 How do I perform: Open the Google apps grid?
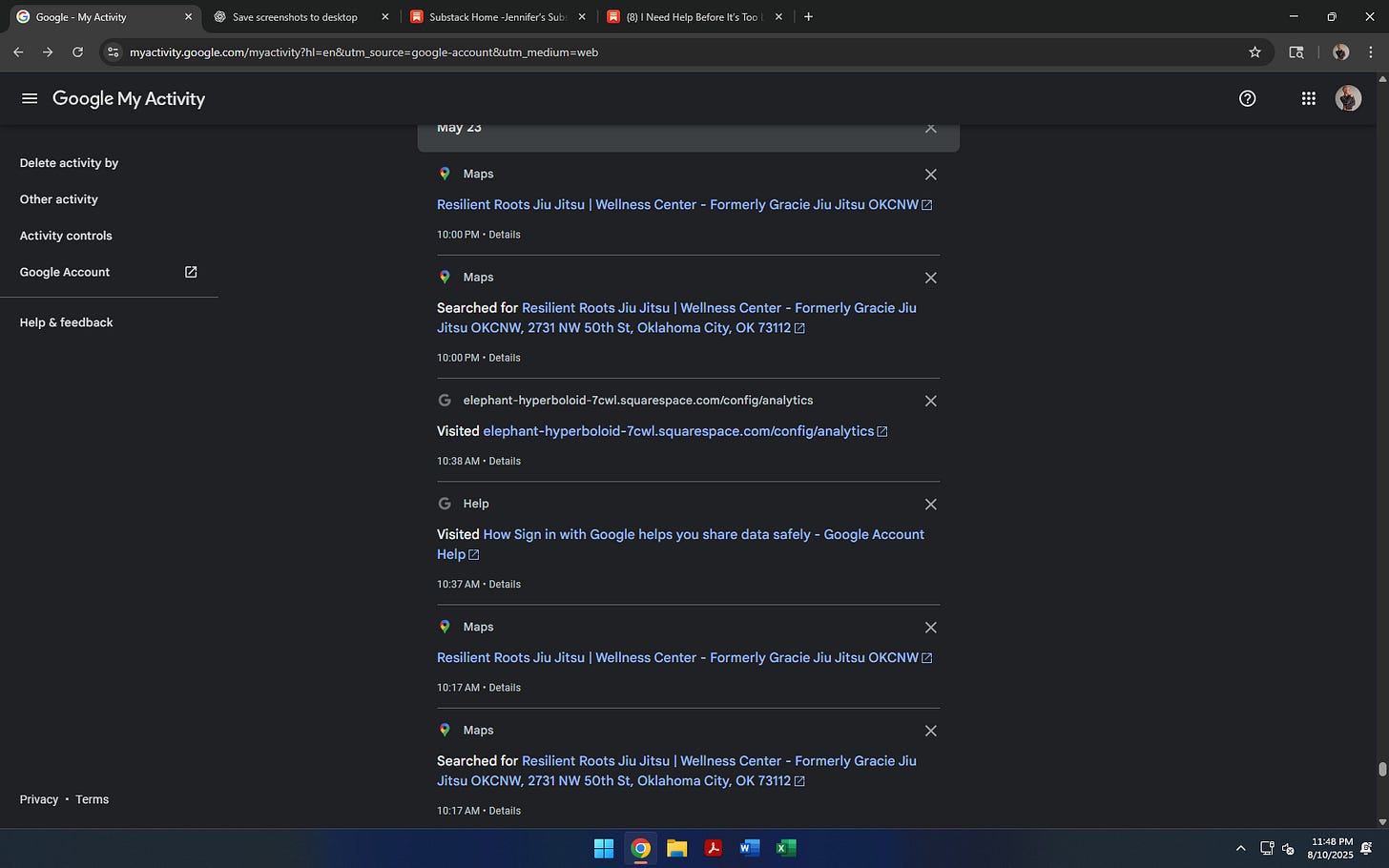tap(1308, 98)
